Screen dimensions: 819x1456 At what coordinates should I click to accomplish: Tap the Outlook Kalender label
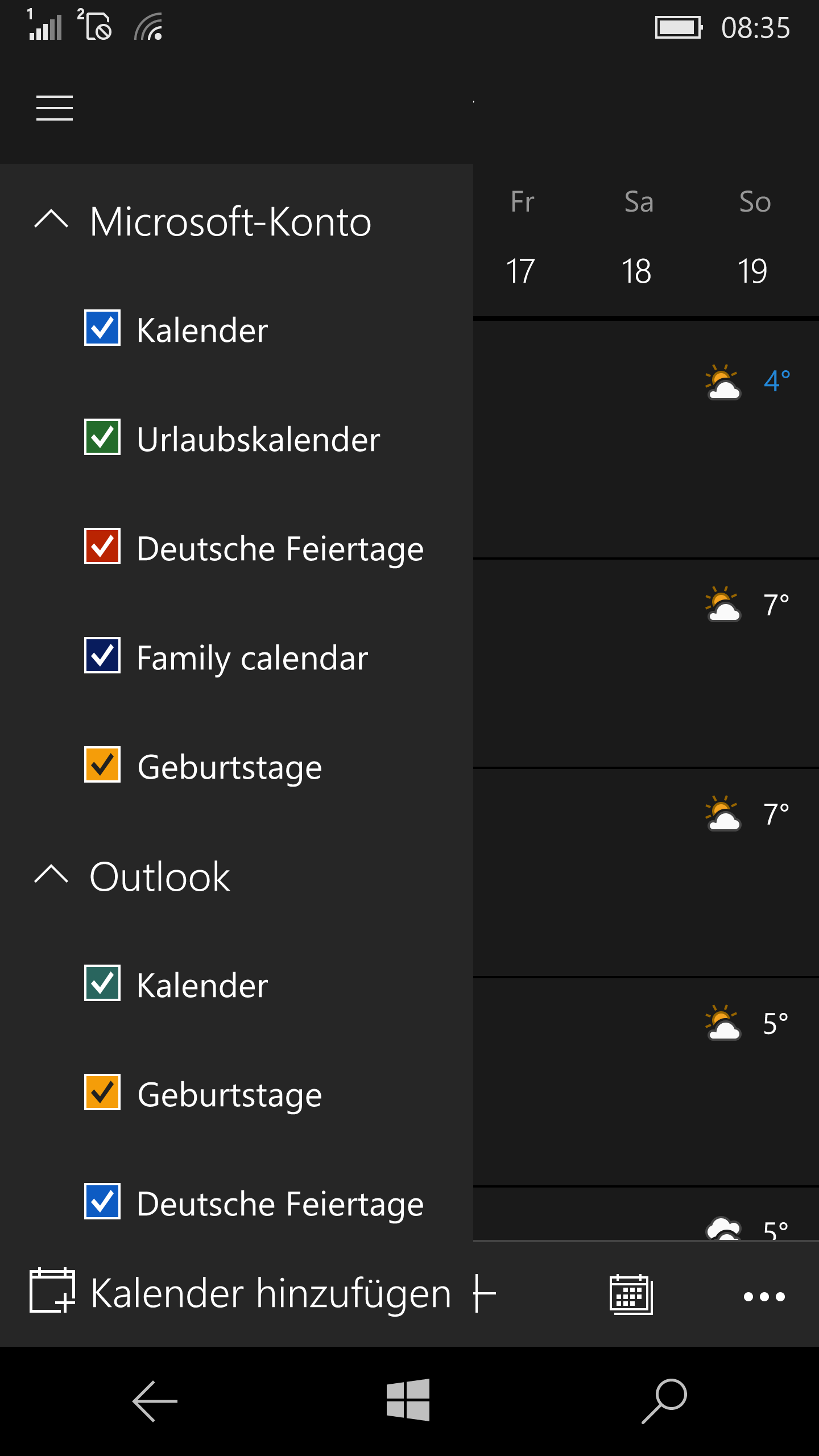point(202,985)
